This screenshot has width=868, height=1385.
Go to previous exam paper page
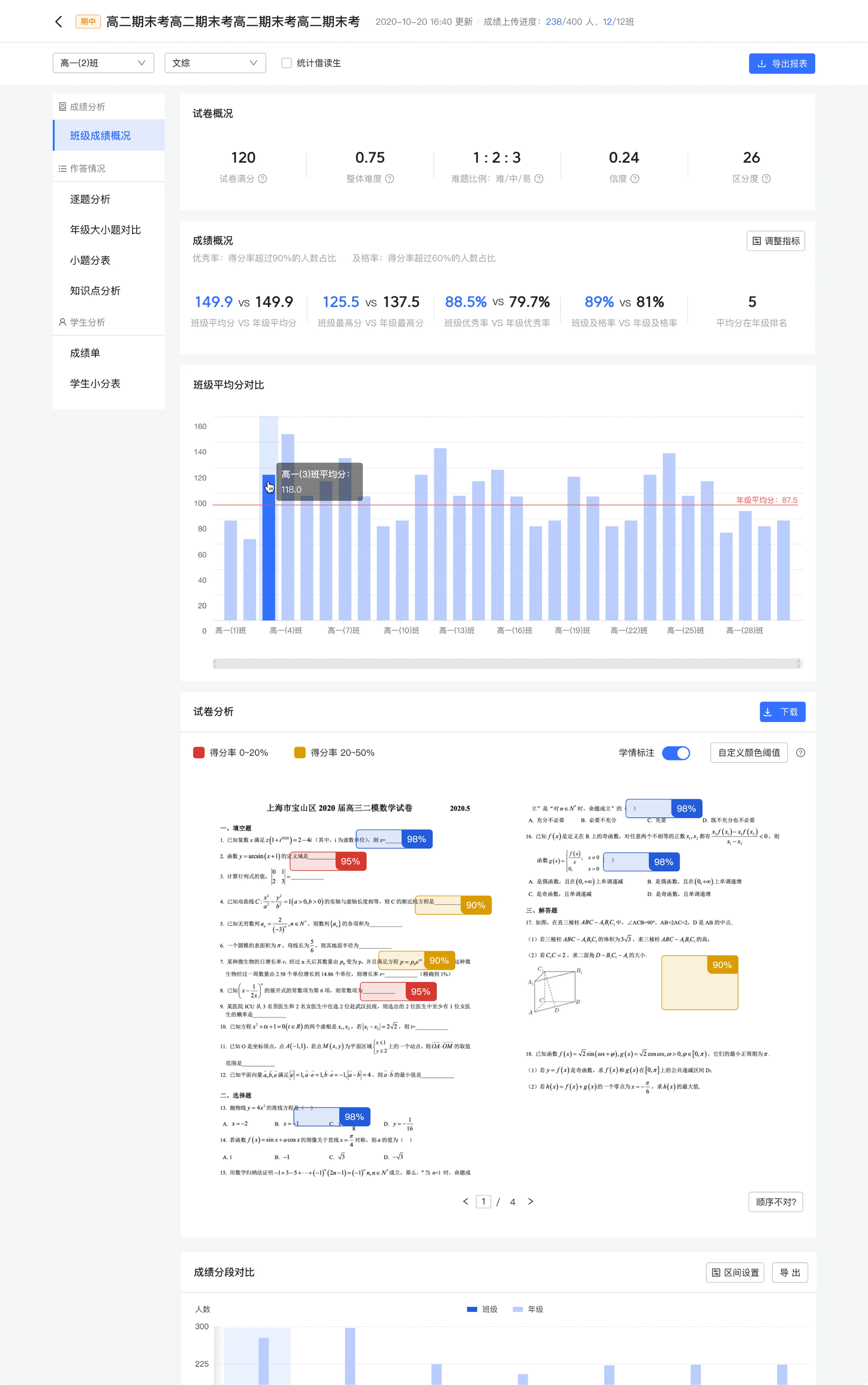(466, 1201)
